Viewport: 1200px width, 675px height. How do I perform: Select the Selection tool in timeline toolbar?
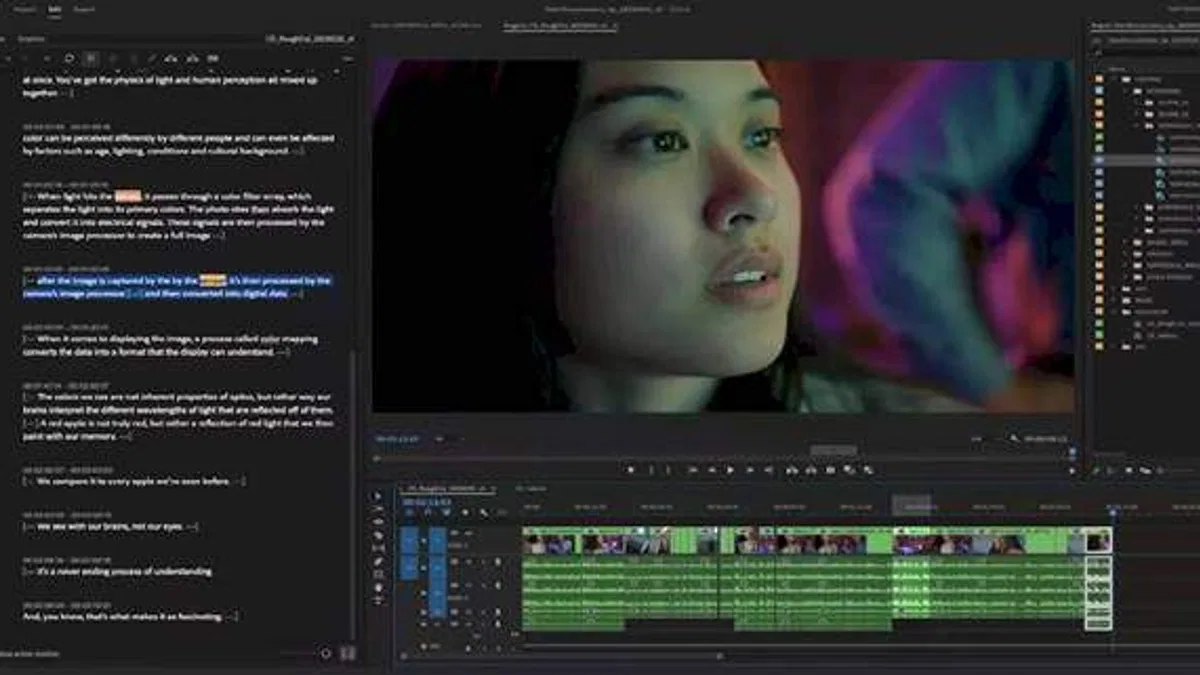378,496
